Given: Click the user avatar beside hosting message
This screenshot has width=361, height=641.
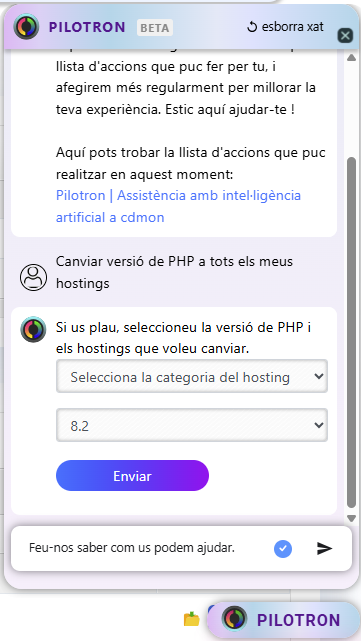Looking at the screenshot, I should coord(33,277).
